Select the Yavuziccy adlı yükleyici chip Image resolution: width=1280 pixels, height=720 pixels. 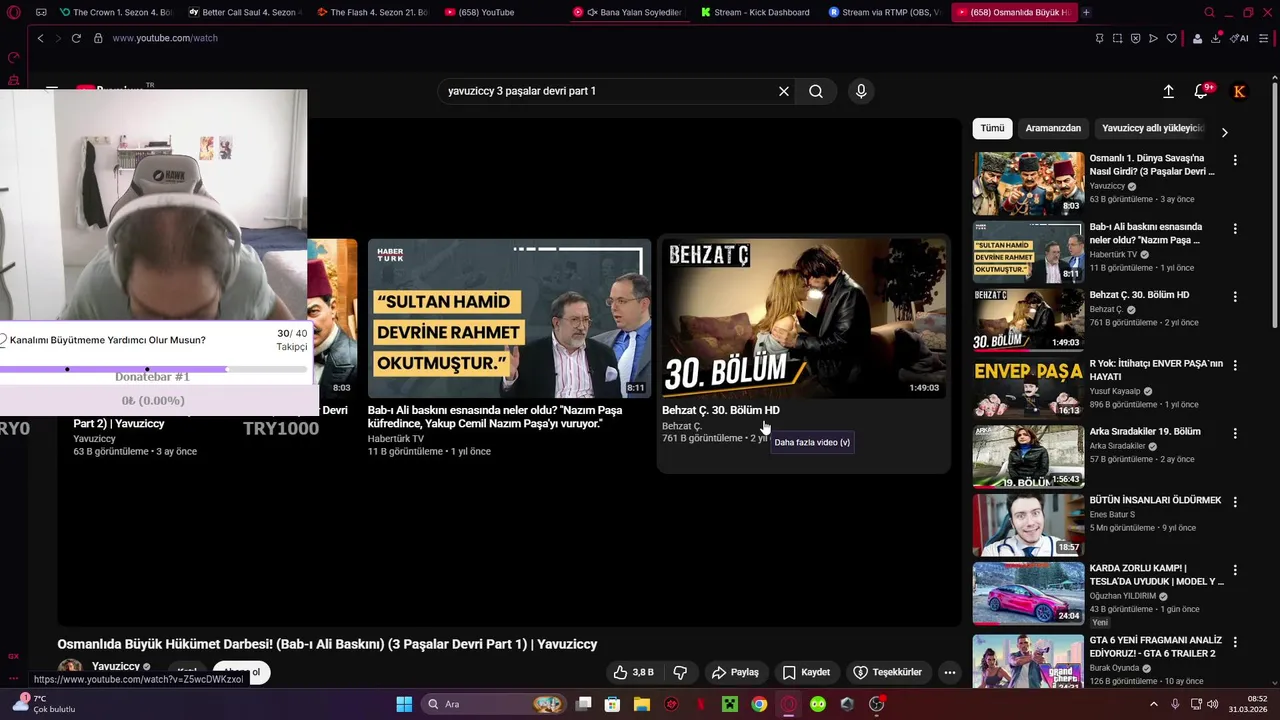click(x=1153, y=128)
